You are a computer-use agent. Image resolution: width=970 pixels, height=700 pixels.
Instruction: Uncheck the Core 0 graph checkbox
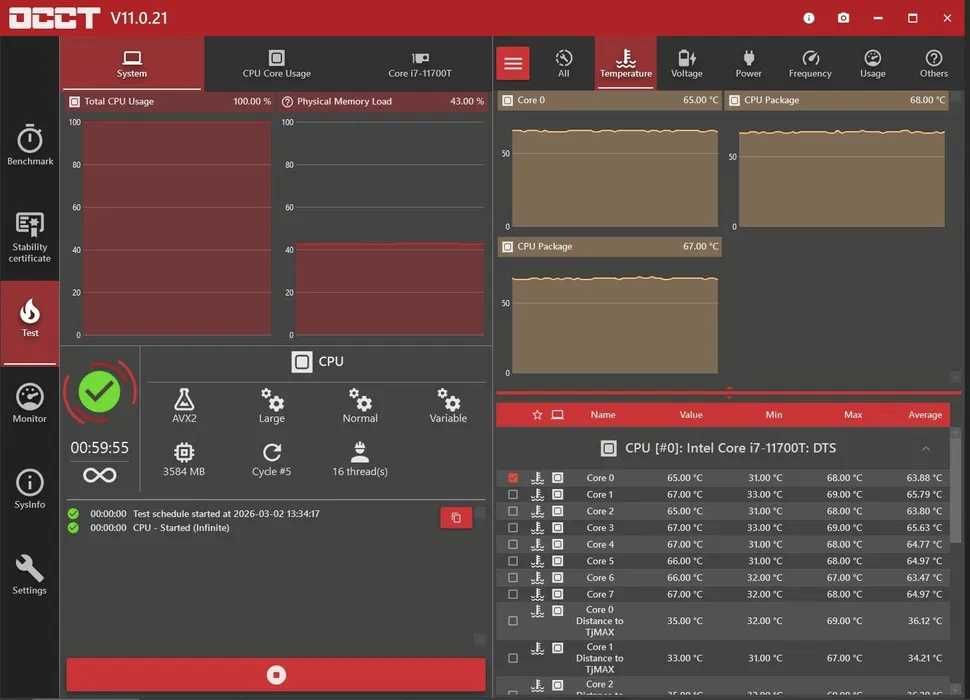tap(513, 478)
